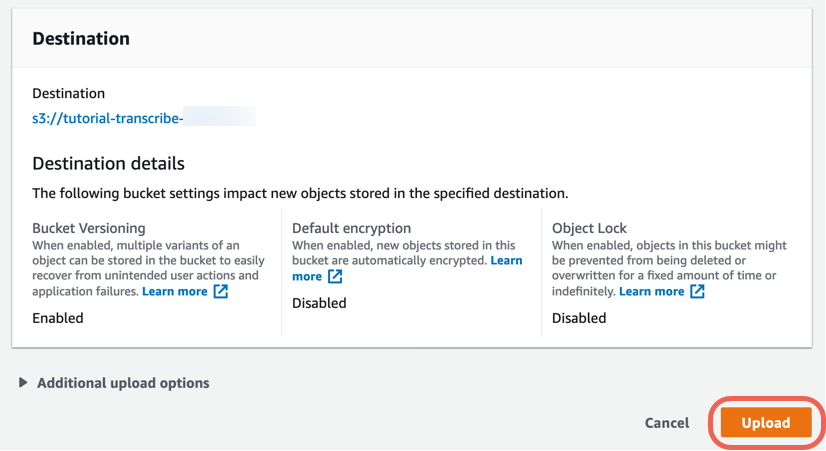
Task: Click the orange Upload button
Action: [766, 423]
